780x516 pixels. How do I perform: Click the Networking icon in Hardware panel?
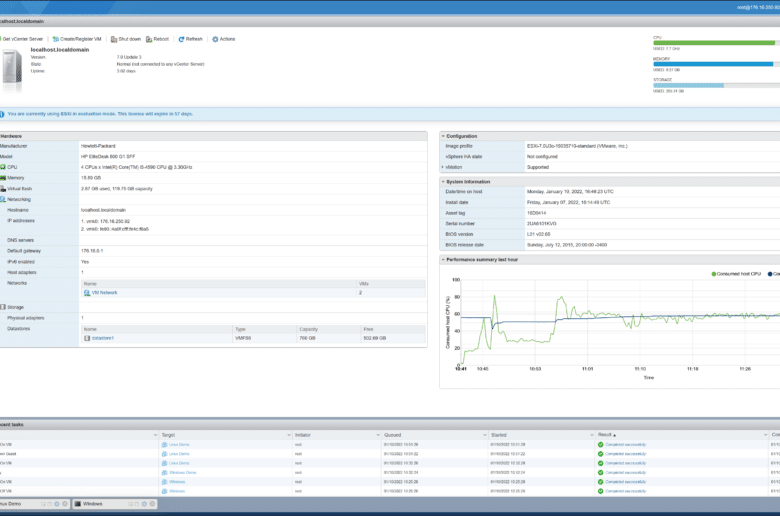3,199
